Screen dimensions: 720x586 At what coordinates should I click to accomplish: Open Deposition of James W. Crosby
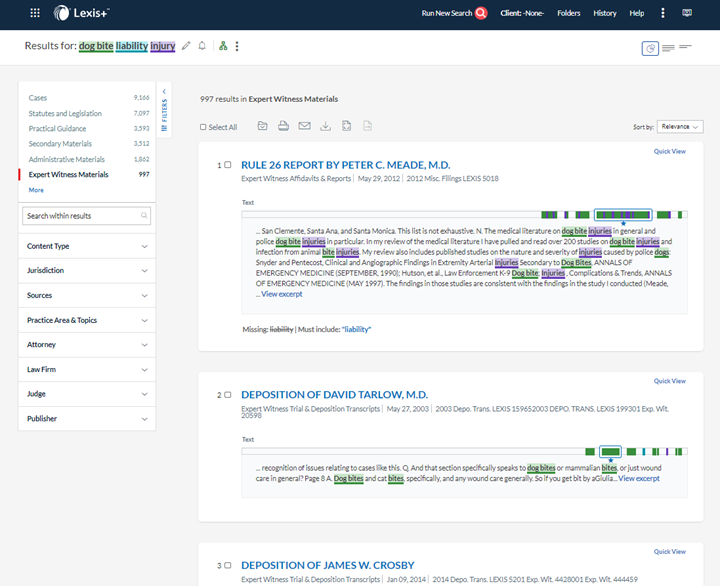point(327,565)
